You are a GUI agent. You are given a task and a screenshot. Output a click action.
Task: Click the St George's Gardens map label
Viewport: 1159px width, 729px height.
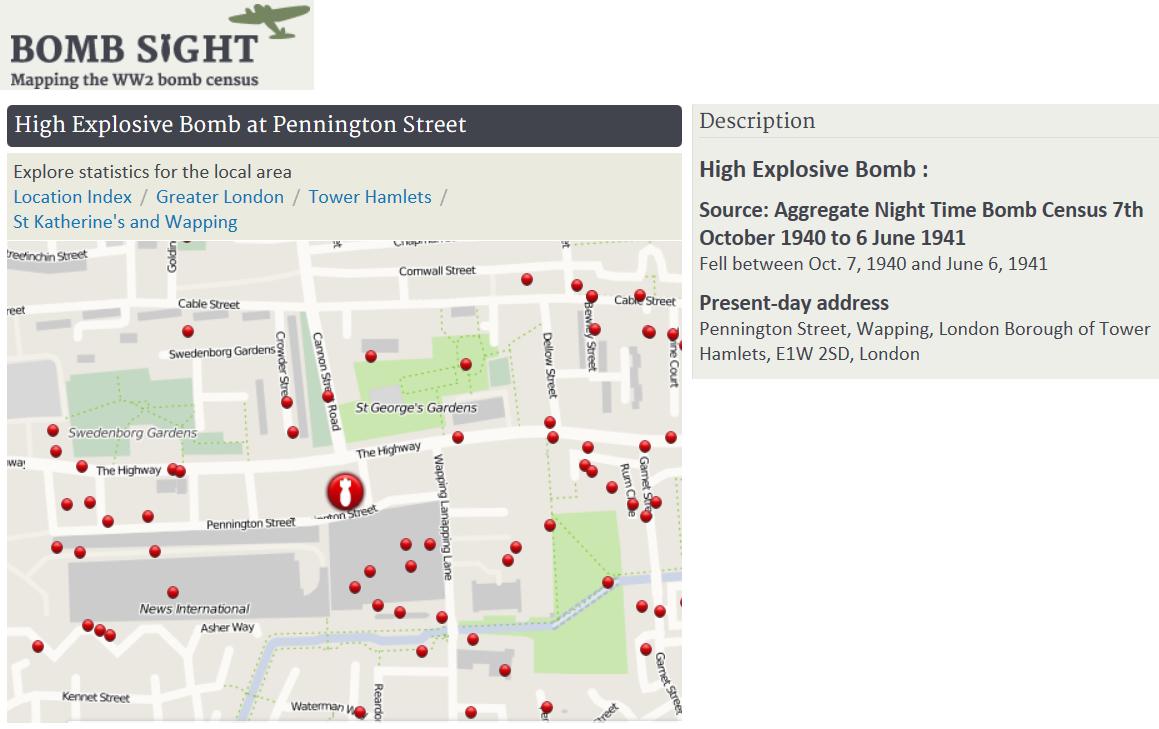tap(416, 407)
